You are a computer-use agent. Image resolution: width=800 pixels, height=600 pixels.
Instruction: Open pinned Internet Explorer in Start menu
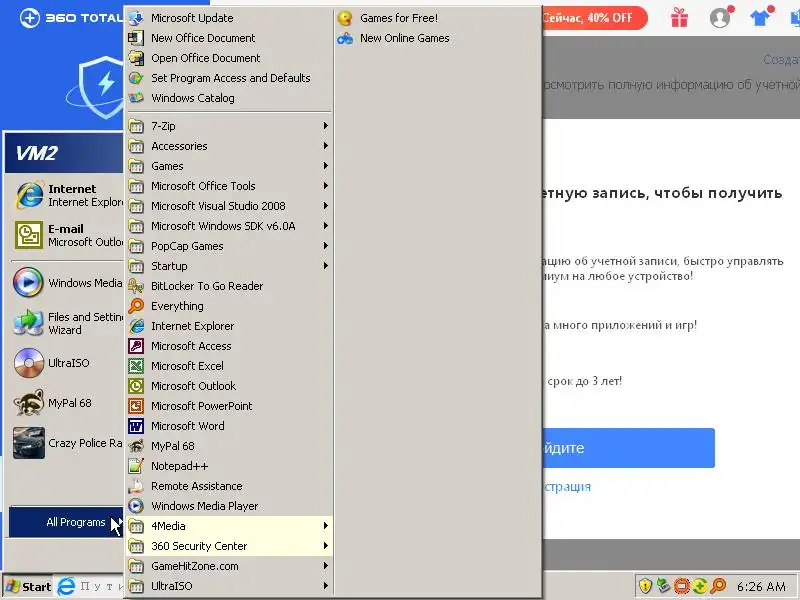[65, 195]
